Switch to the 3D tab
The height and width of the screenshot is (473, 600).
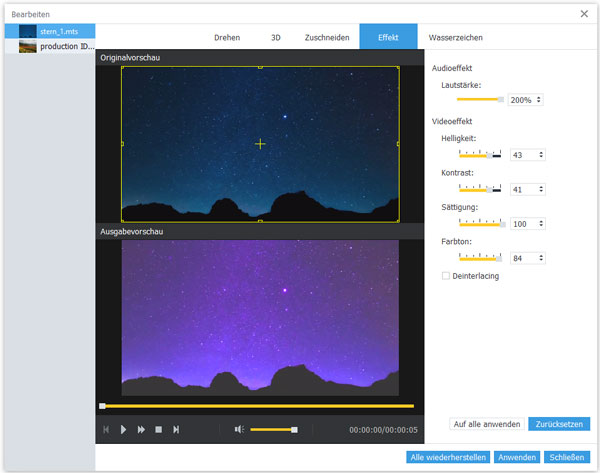tap(276, 38)
